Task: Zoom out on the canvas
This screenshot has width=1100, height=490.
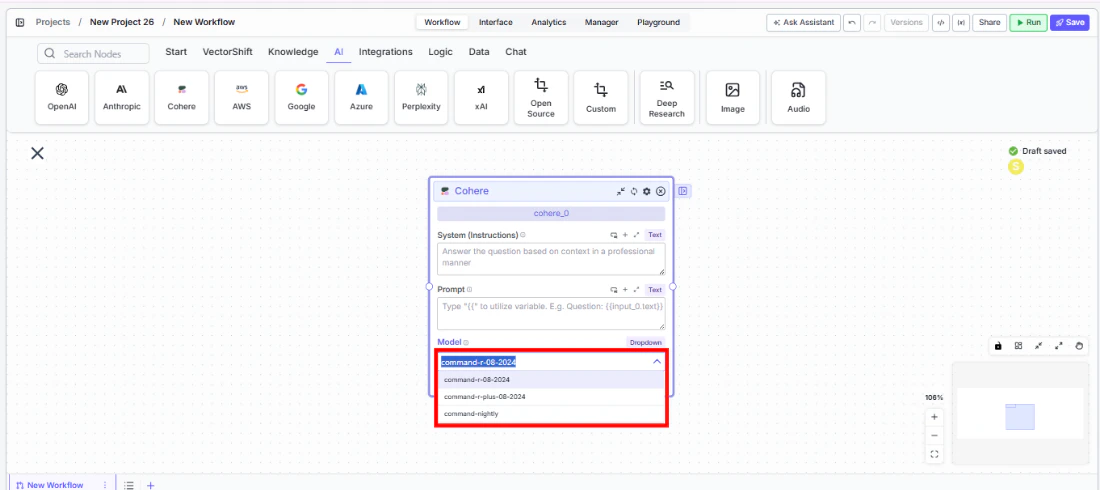Action: (934, 435)
